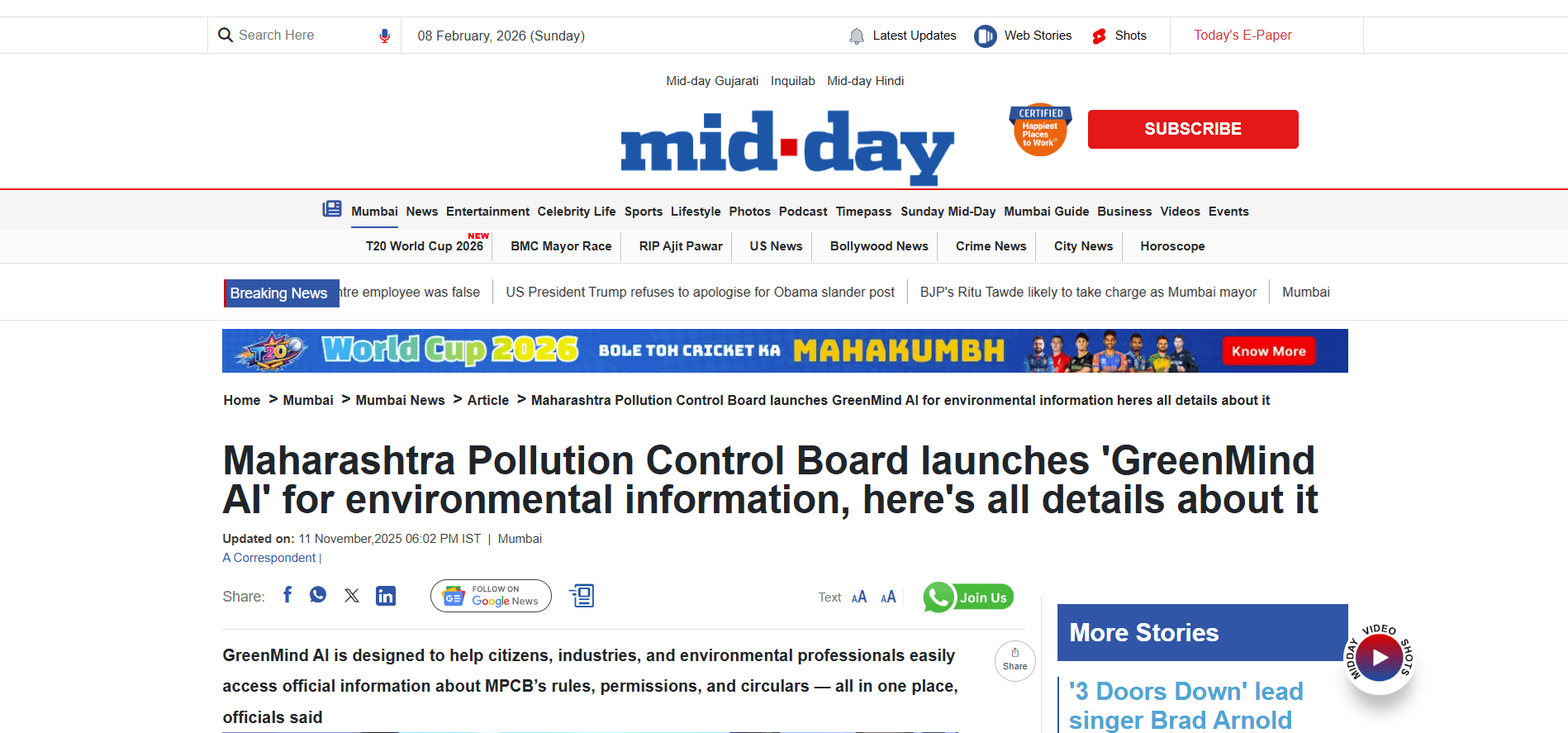The image size is (1568, 733).
Task: Open Events menu item
Action: (x=1228, y=212)
